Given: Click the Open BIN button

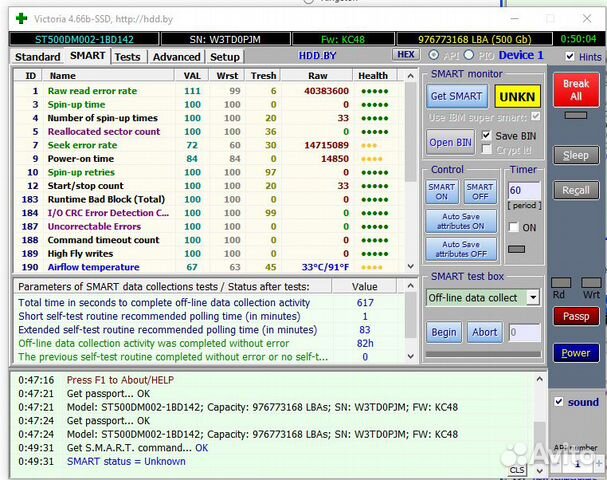Looking at the screenshot, I should click(x=450, y=142).
